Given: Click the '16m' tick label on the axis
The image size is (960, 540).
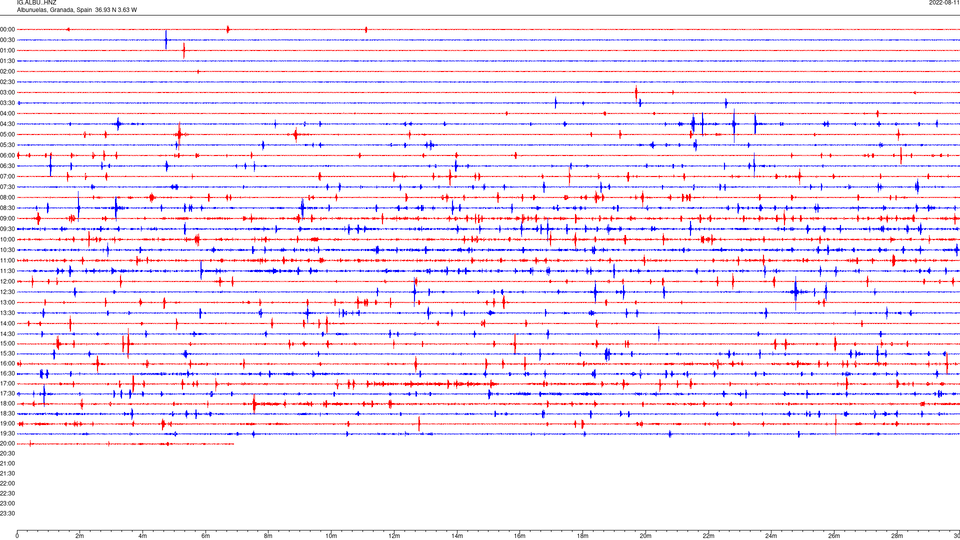Looking at the screenshot, I should (x=520, y=536).
